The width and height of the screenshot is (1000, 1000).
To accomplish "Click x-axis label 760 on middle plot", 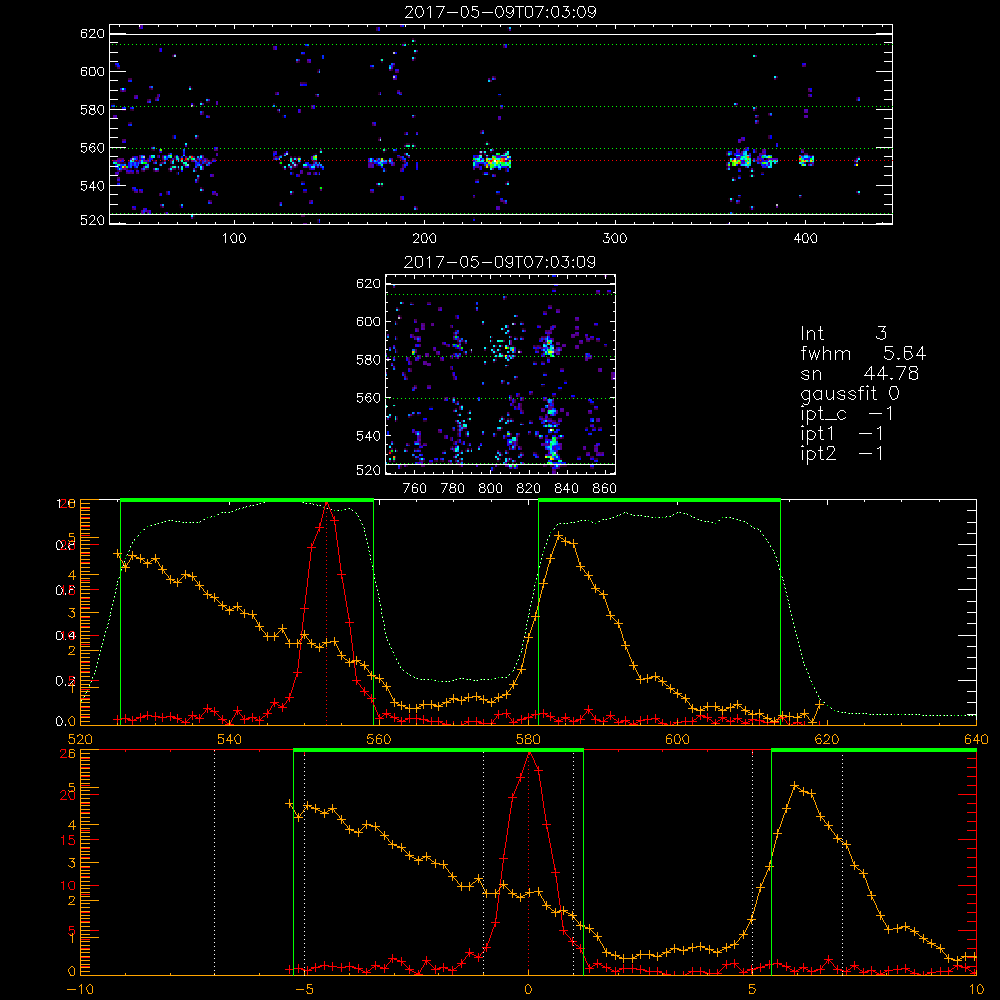I will coord(415,489).
